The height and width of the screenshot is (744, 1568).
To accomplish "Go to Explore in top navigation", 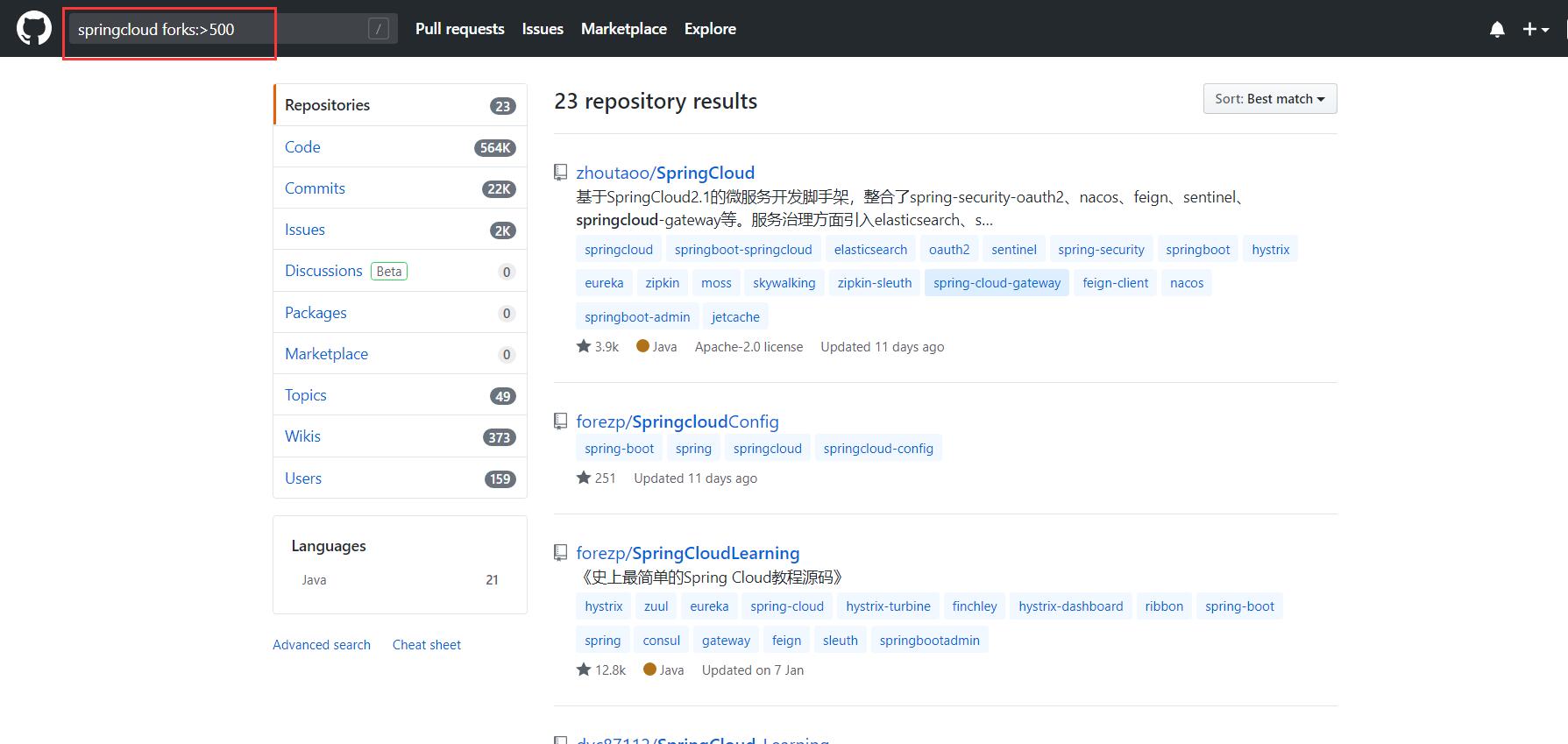I will (x=710, y=29).
